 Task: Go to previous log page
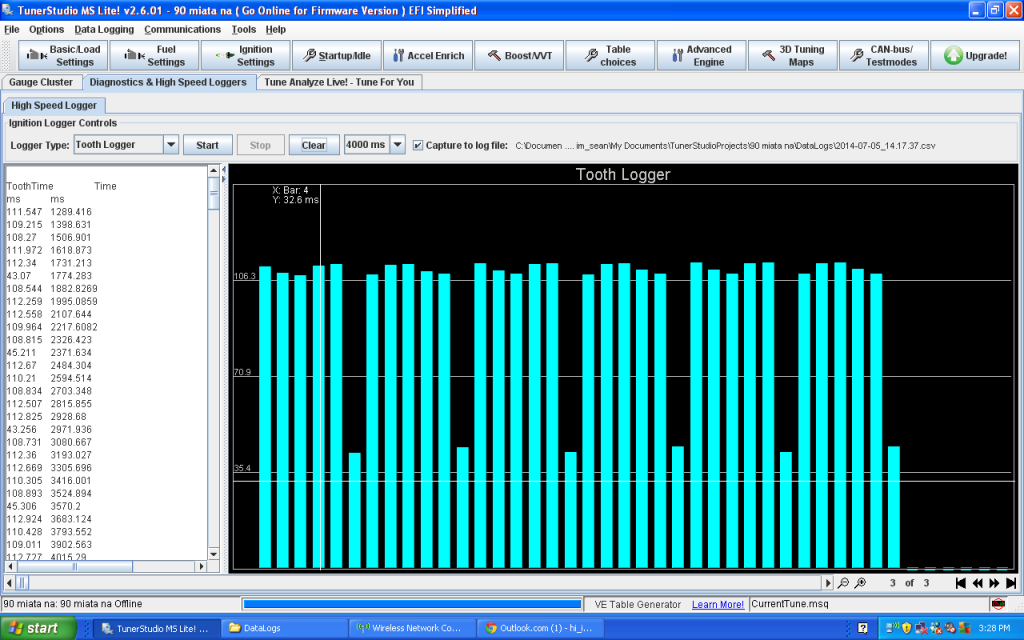coord(977,583)
